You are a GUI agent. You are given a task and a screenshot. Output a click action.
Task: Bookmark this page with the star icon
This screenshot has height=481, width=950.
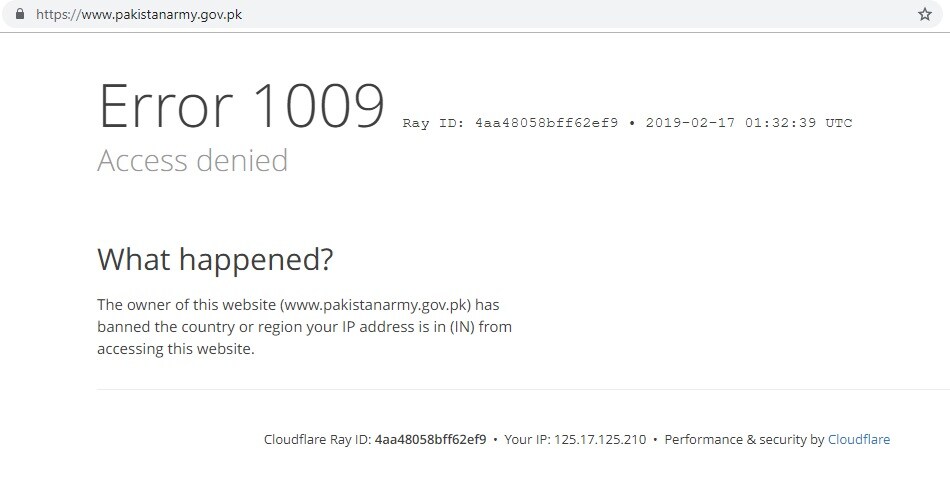925,14
